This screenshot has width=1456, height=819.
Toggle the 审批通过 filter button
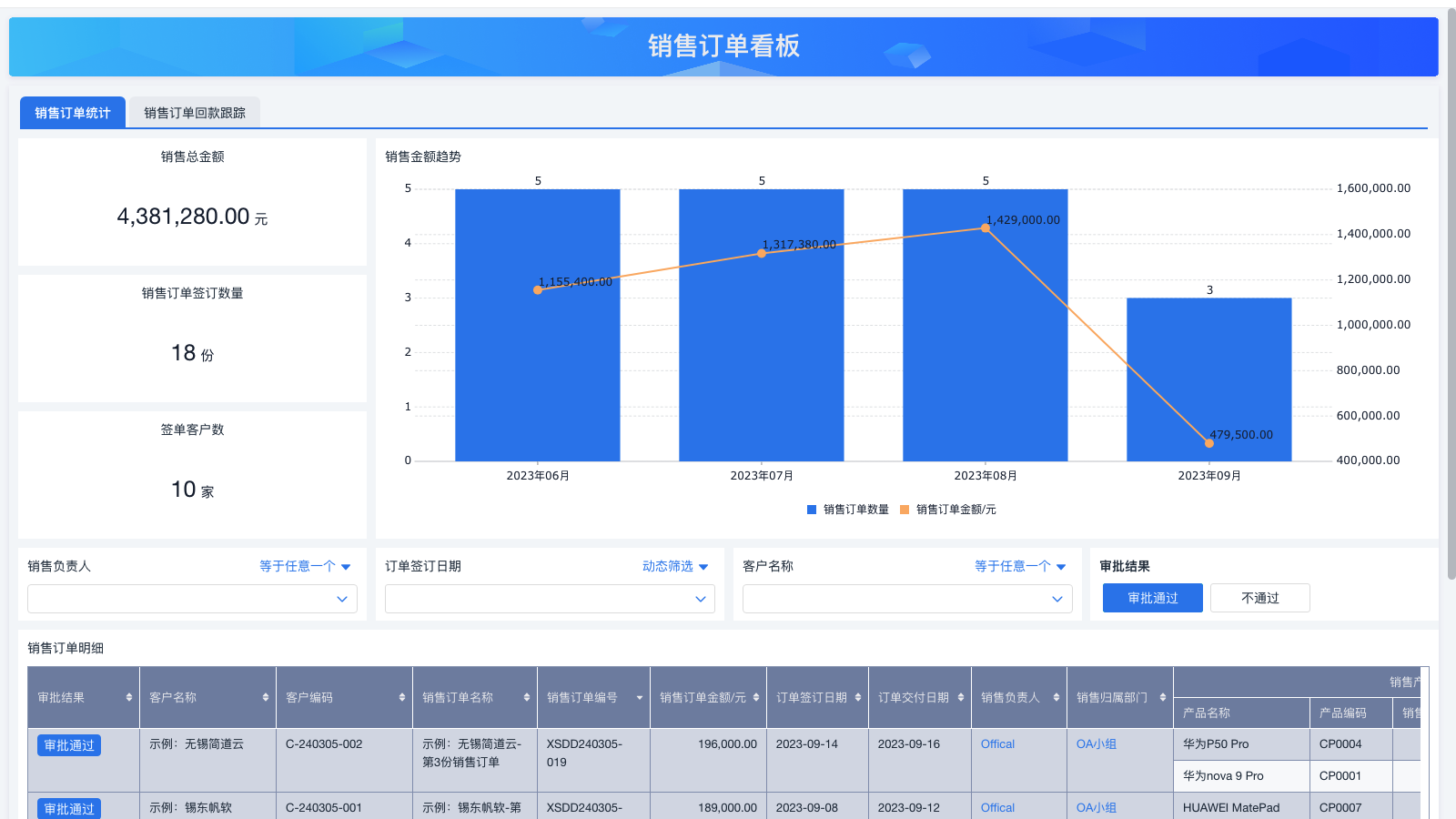click(x=1152, y=598)
